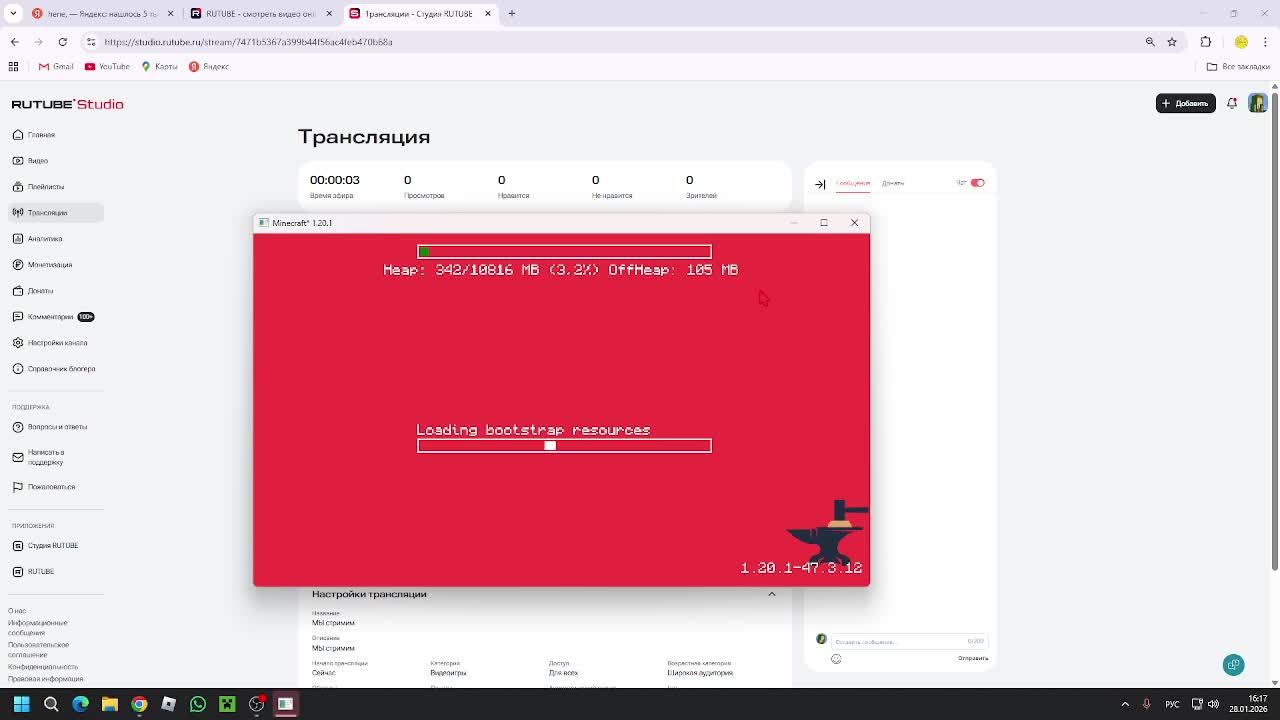Open Microsoft Edge from the taskbar
This screenshot has height=720, width=1280.
tap(80, 704)
